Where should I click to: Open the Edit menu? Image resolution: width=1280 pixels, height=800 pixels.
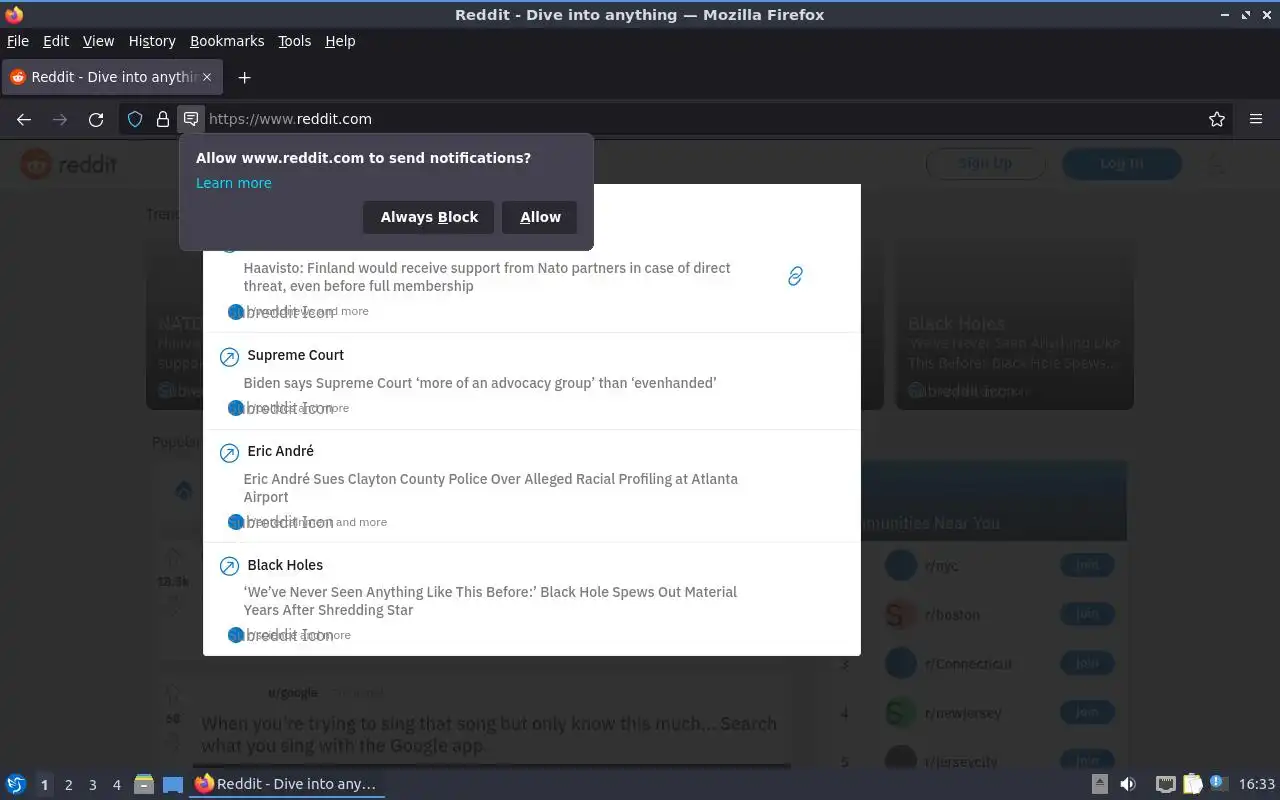tap(56, 41)
